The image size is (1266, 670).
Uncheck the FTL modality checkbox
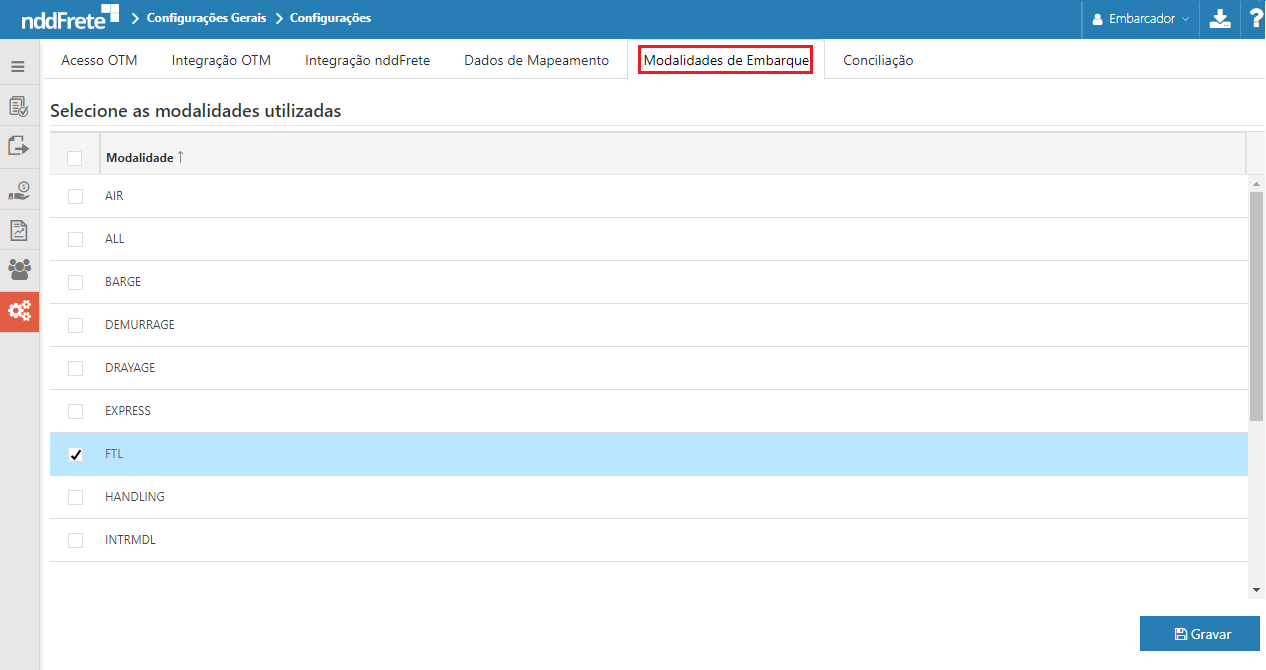[75, 455]
